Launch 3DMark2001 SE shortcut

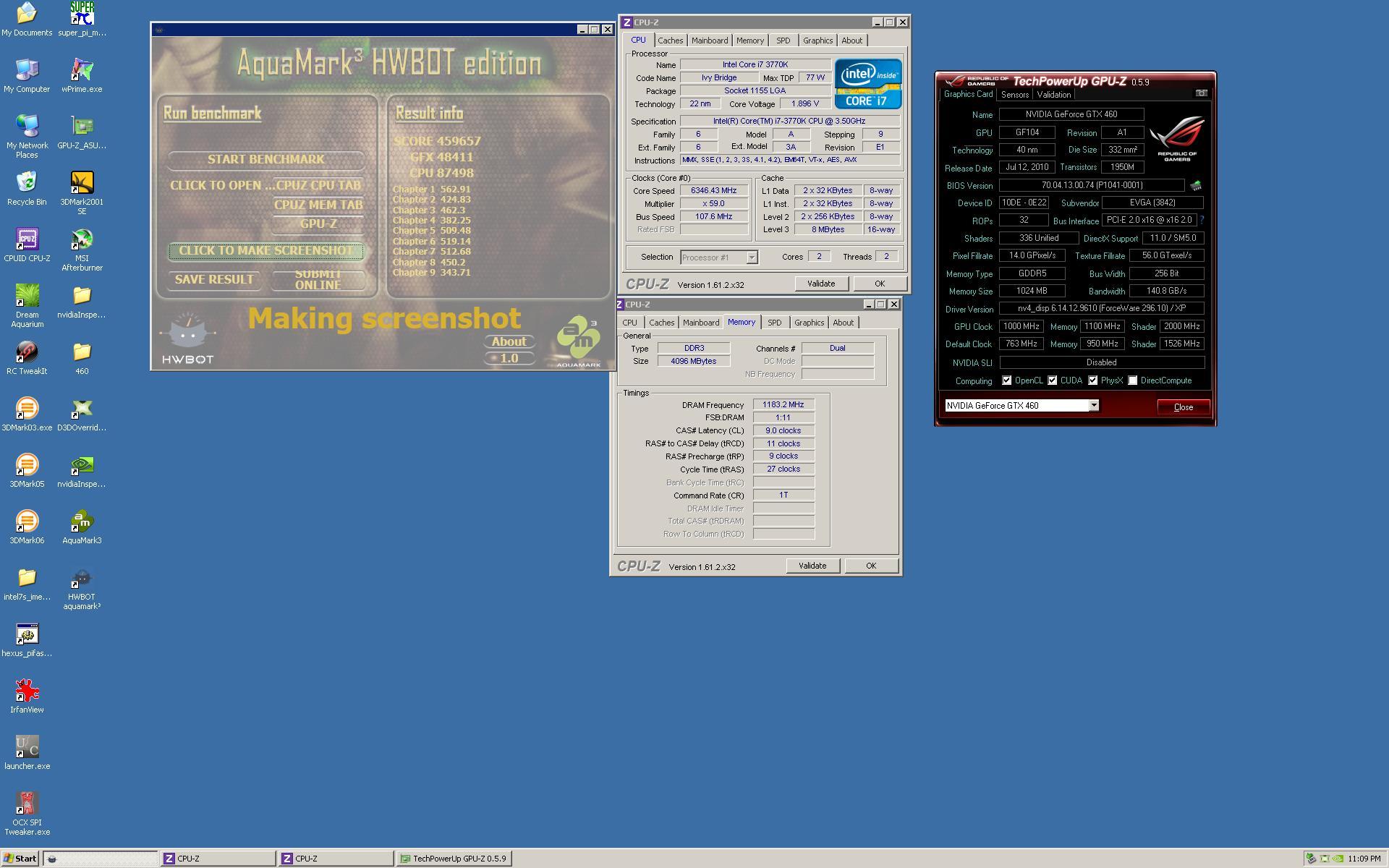(x=82, y=194)
